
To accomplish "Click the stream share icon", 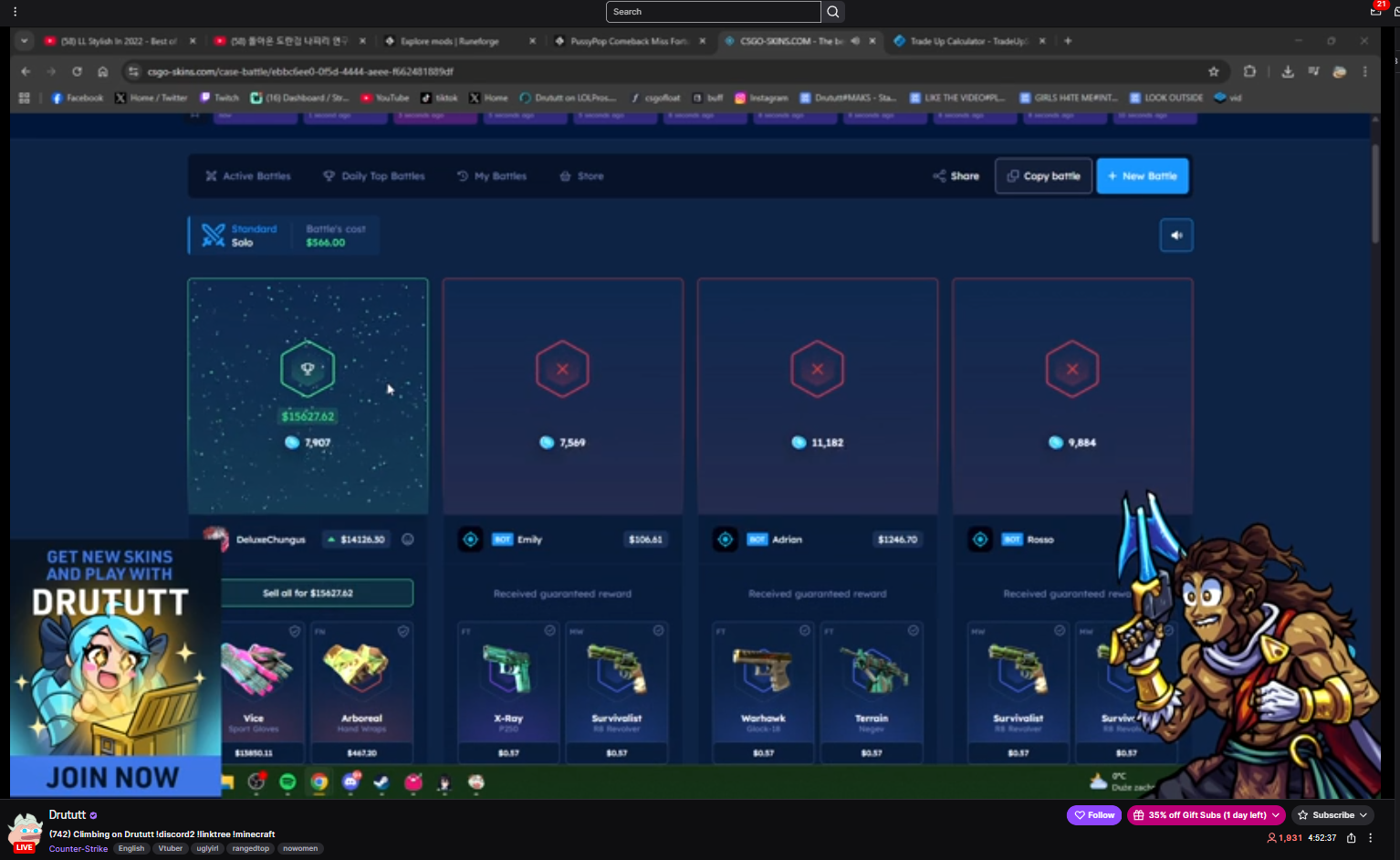I will coord(1351,838).
